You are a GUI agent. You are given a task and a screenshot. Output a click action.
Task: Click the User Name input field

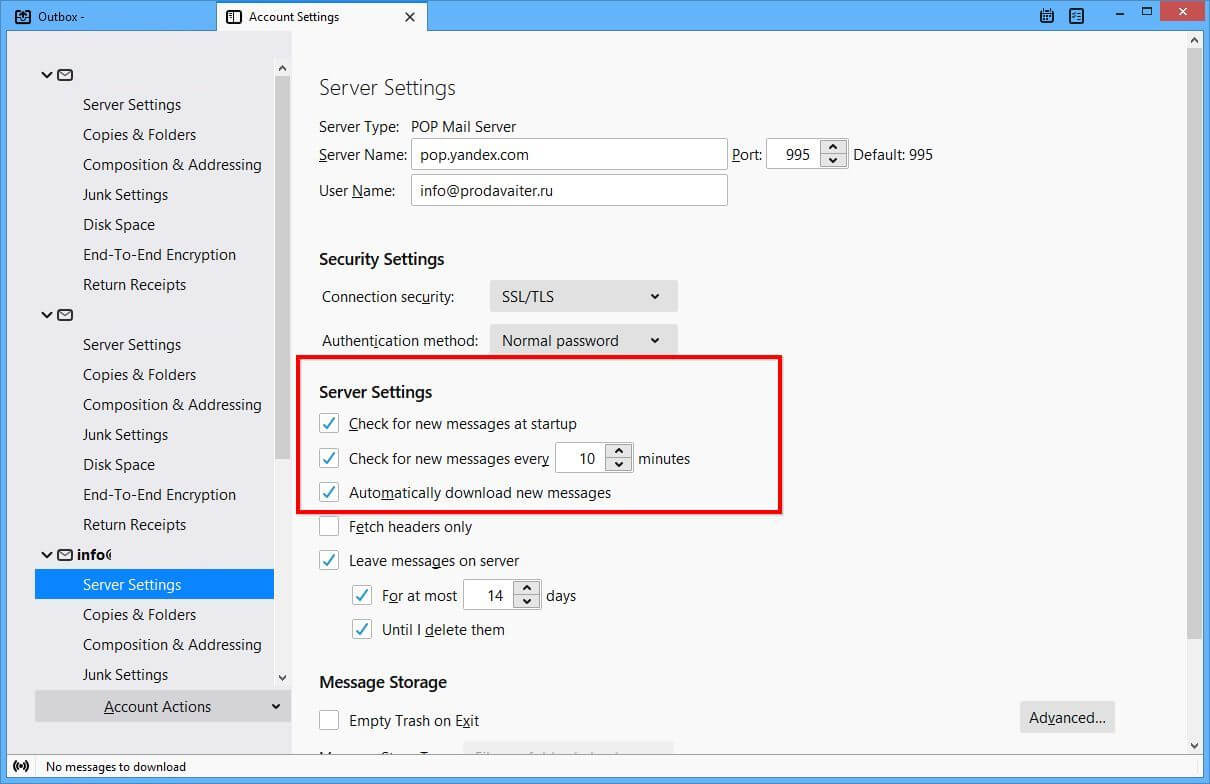569,190
